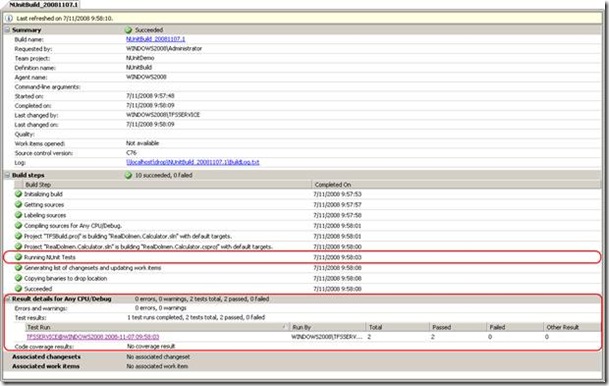Click the WINDOWS2008\TFSSERVICE last changed by value
The height and width of the screenshot is (386, 609).
point(163,115)
